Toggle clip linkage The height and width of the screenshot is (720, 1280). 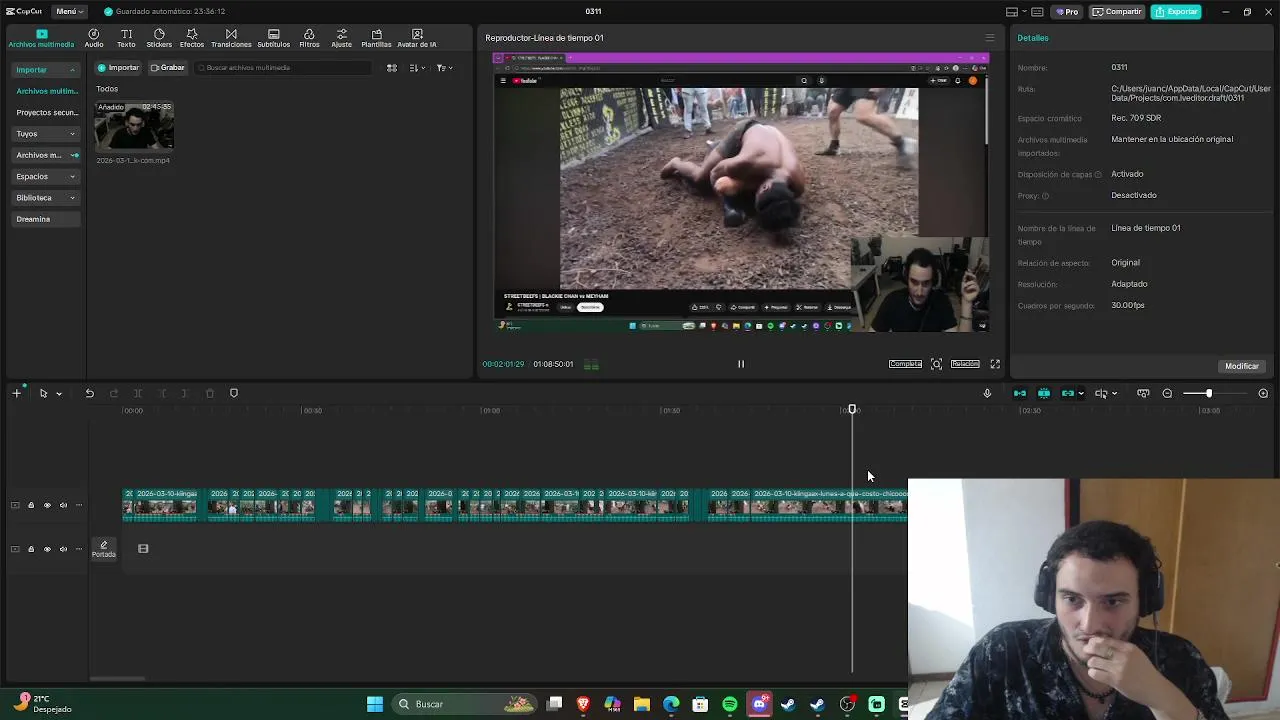[x=1068, y=393]
